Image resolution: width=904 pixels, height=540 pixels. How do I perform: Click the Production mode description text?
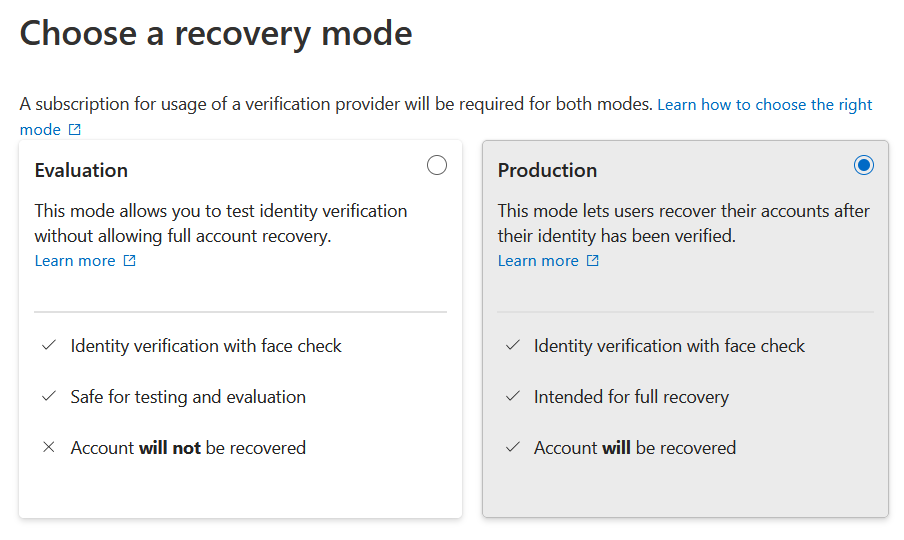(684, 223)
